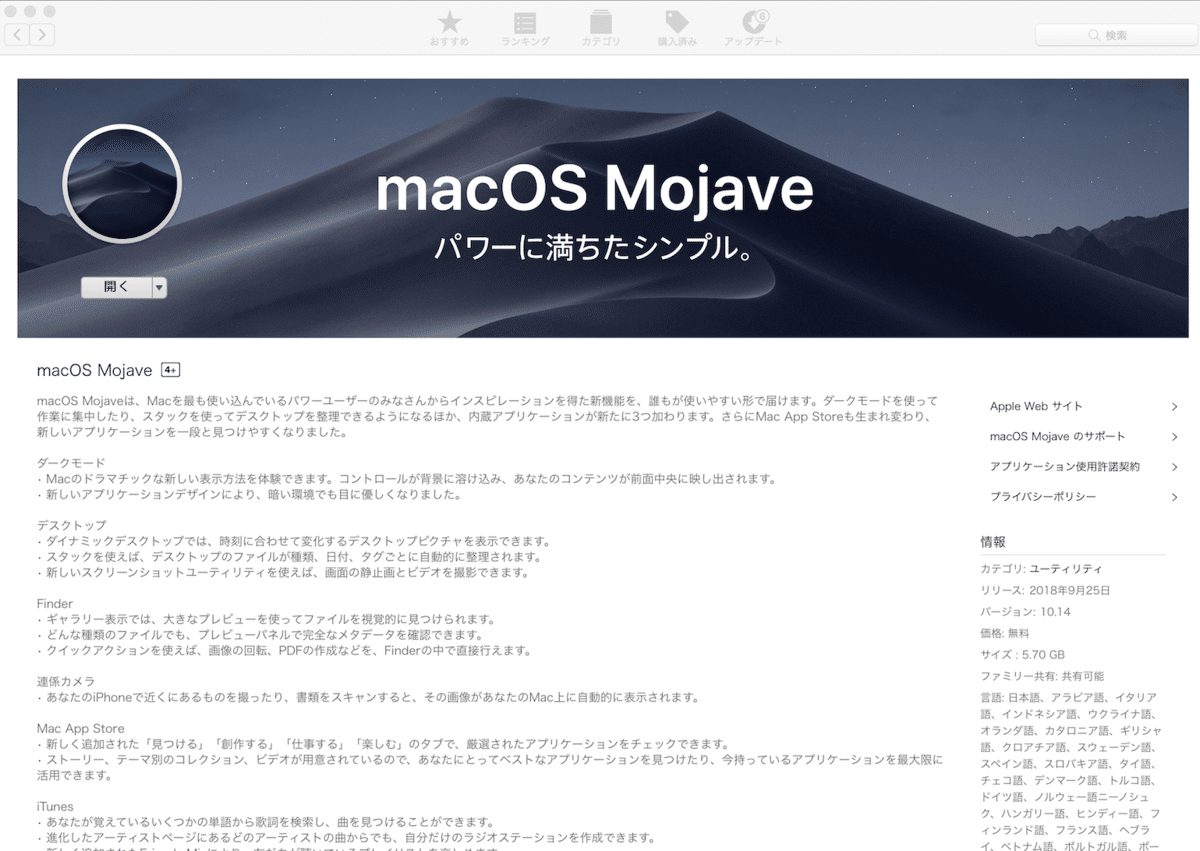
Task: Go forward with the right arrow button
Action: click(x=42, y=35)
